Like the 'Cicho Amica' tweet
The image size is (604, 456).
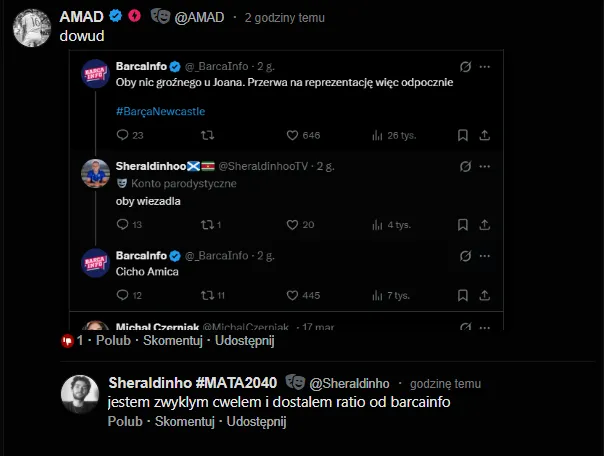point(293,295)
